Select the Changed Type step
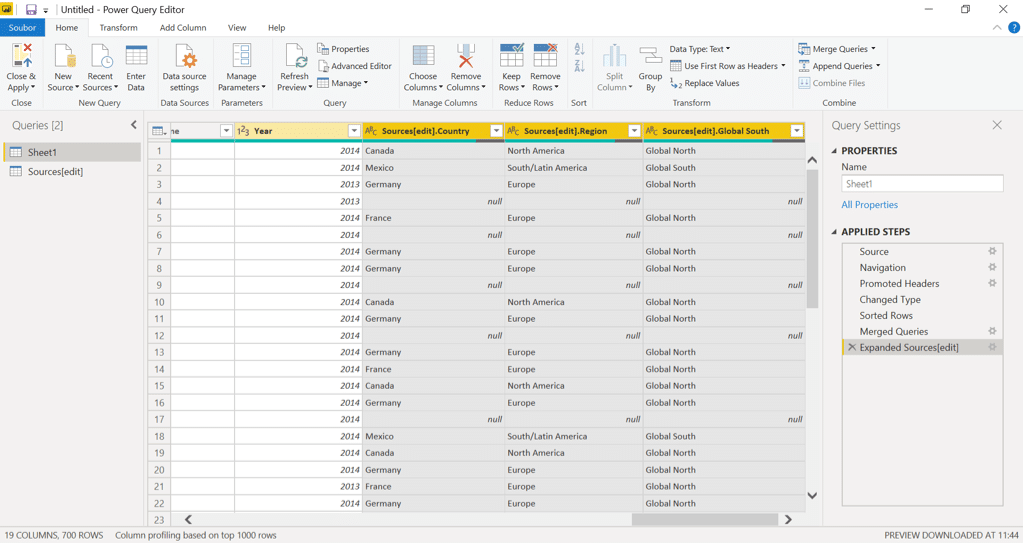The image size is (1023, 543). point(890,300)
